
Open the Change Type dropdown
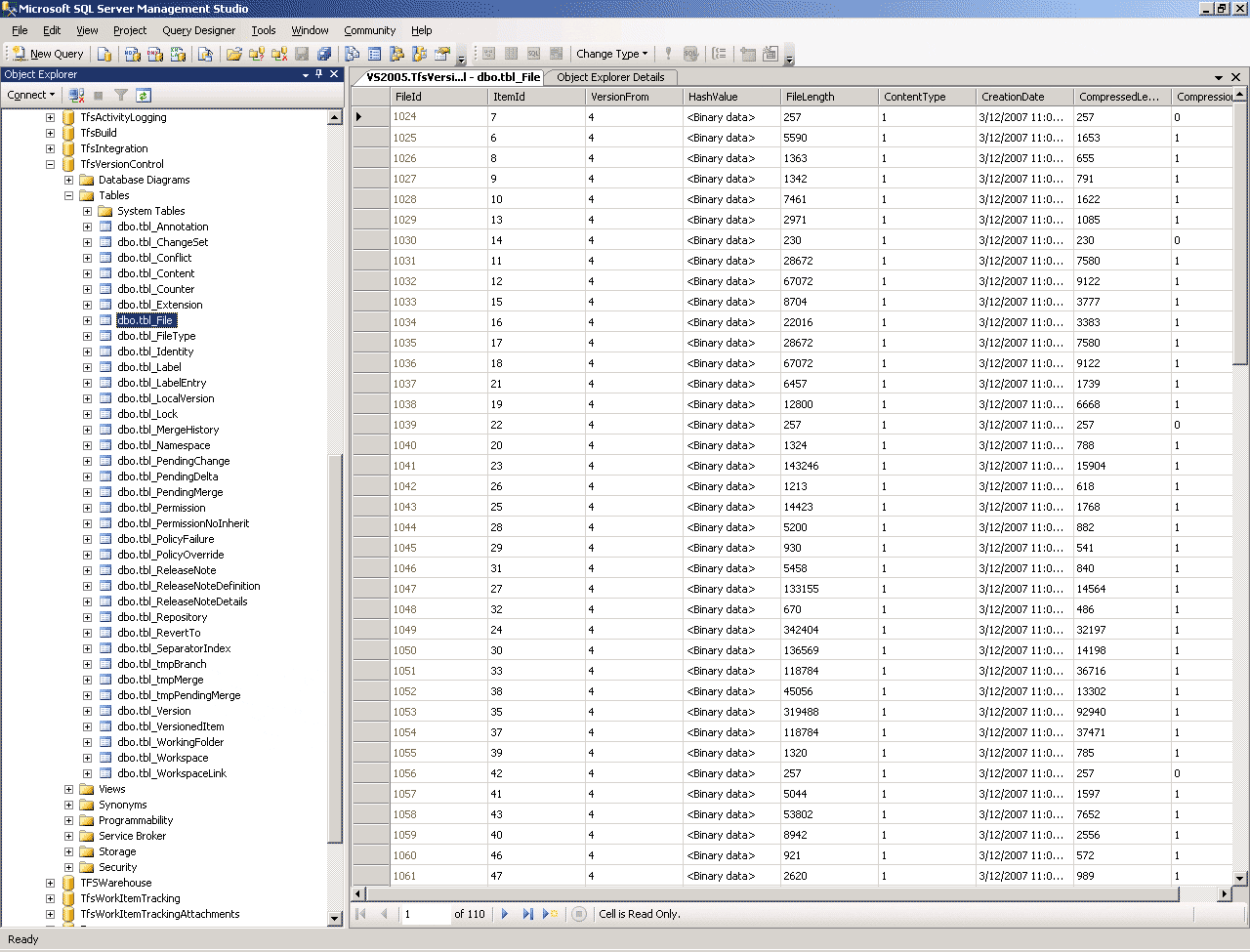tap(611, 54)
